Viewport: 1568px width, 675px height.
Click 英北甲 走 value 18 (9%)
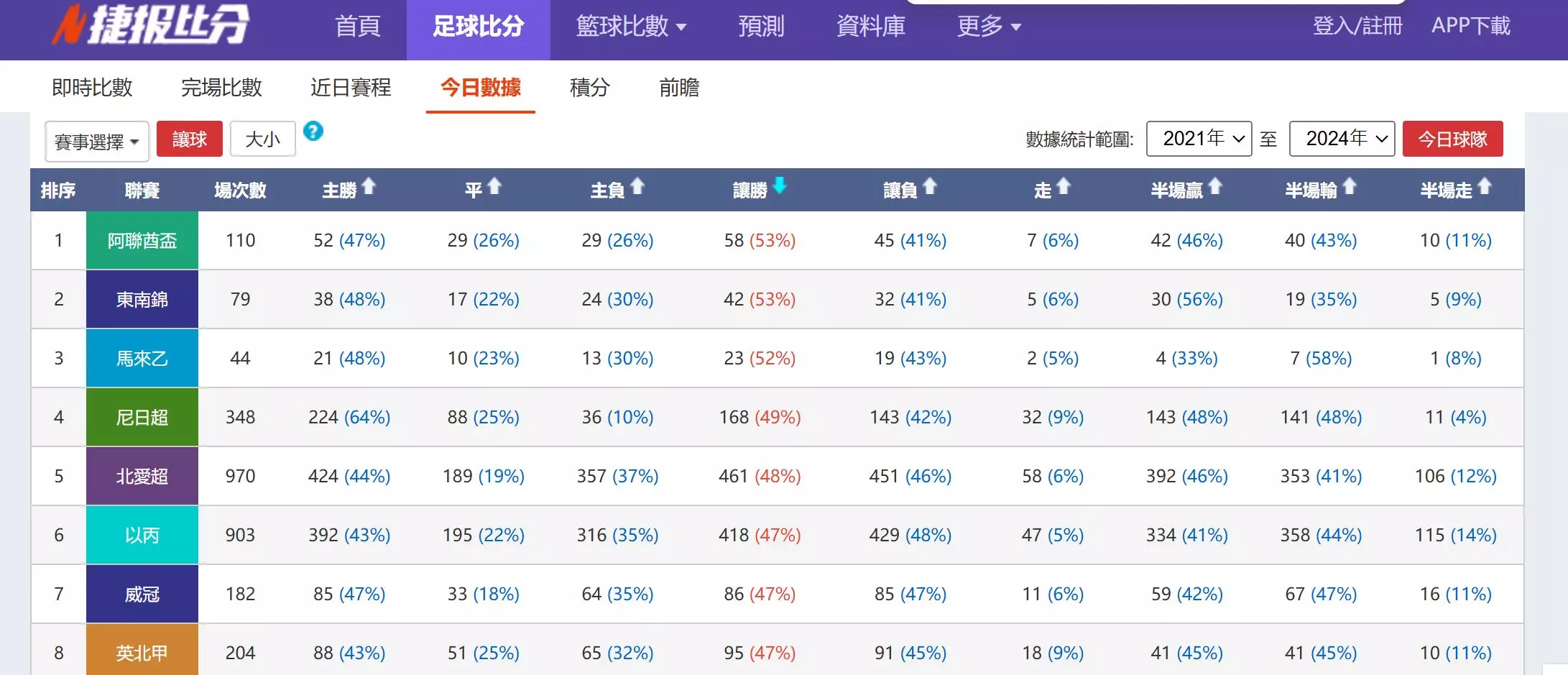1053,653
